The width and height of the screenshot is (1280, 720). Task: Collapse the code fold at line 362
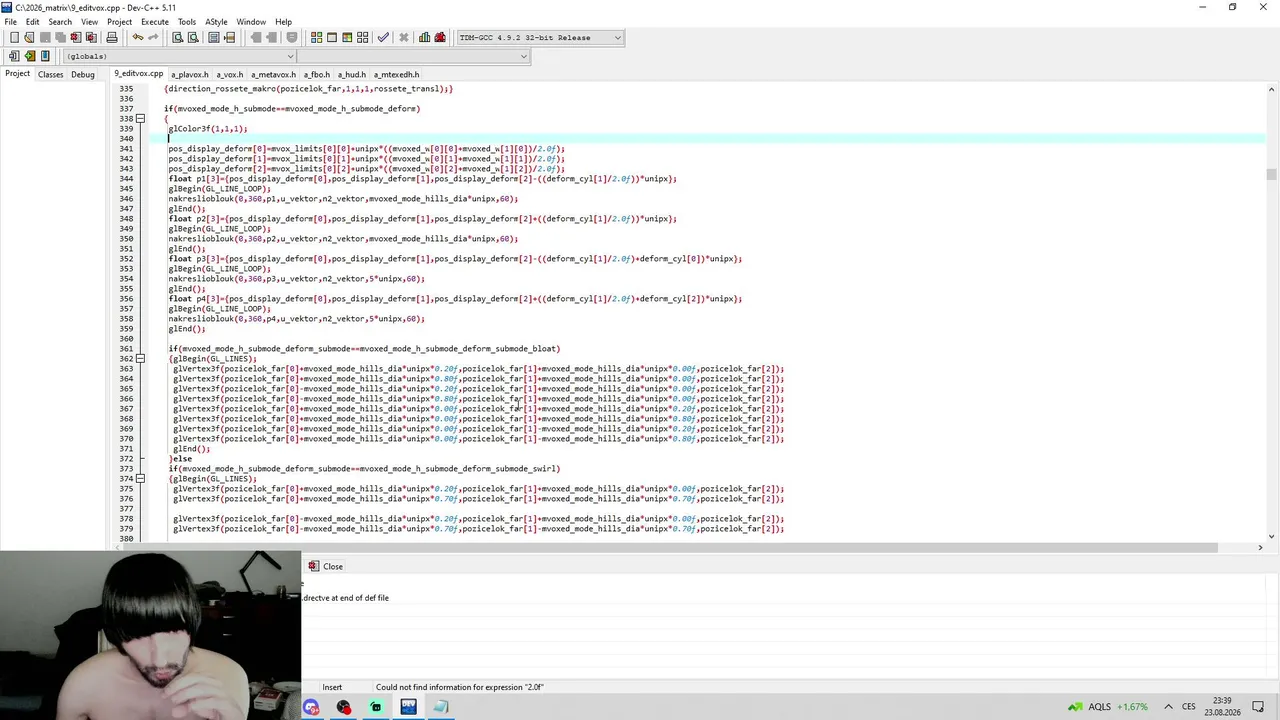pyautogui.click(x=140, y=359)
